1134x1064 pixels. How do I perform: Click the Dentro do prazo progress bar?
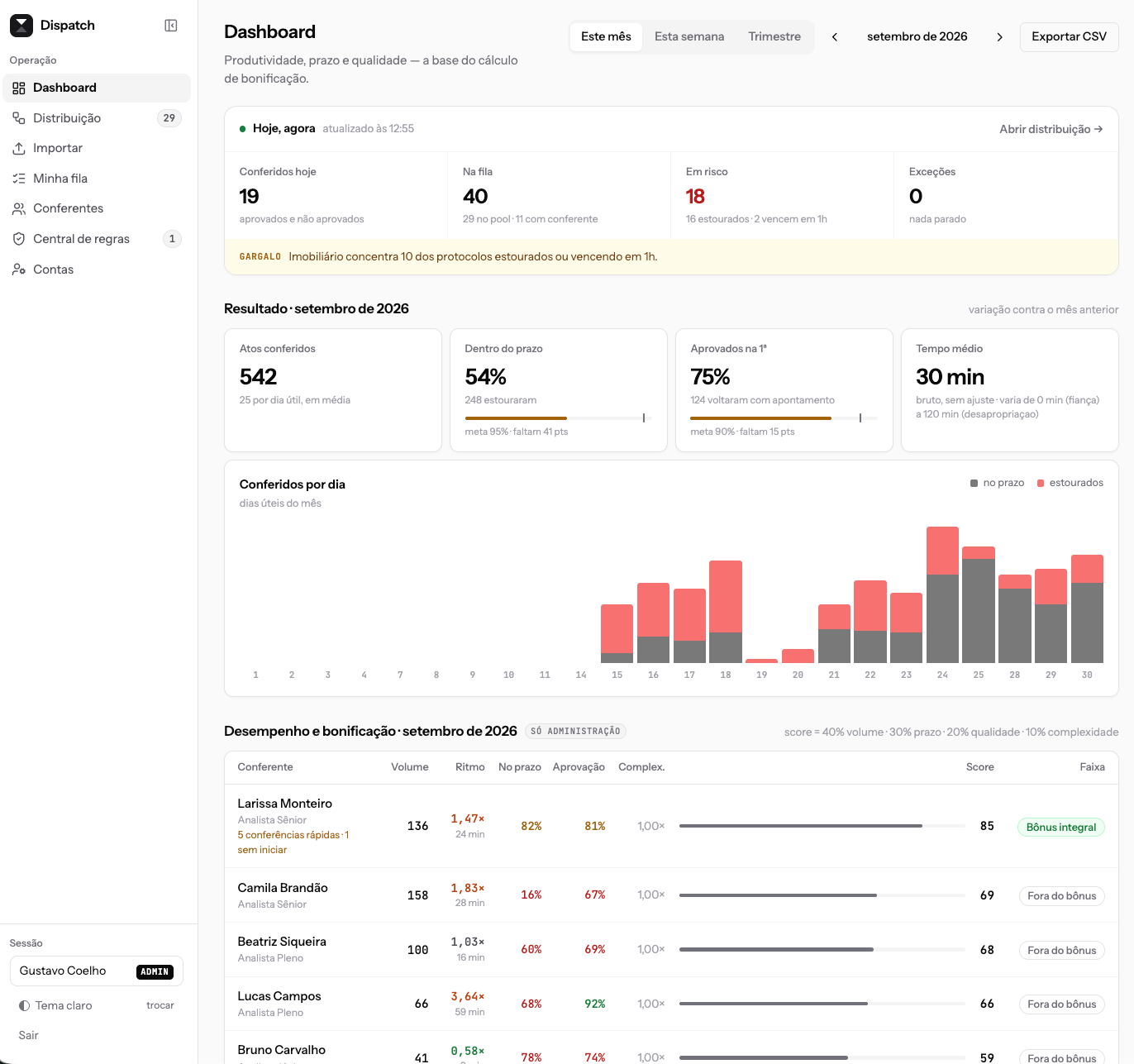tap(558, 418)
